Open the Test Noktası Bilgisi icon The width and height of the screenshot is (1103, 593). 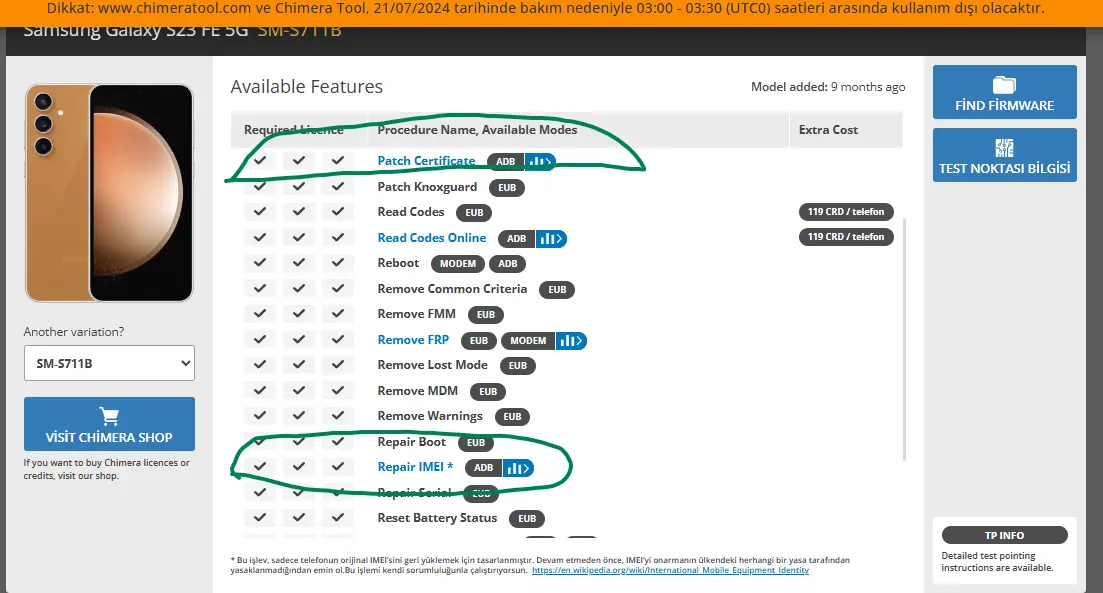pyautogui.click(x=1005, y=148)
